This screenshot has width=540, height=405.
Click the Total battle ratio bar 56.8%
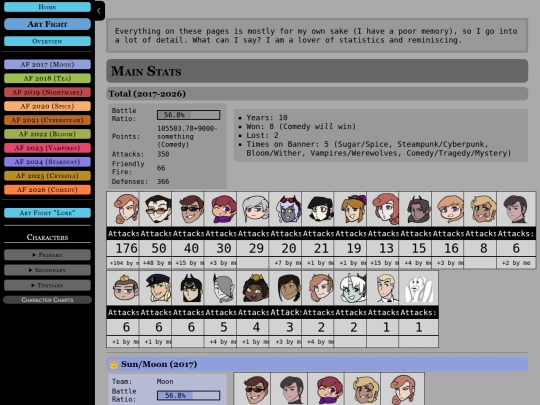(188, 115)
